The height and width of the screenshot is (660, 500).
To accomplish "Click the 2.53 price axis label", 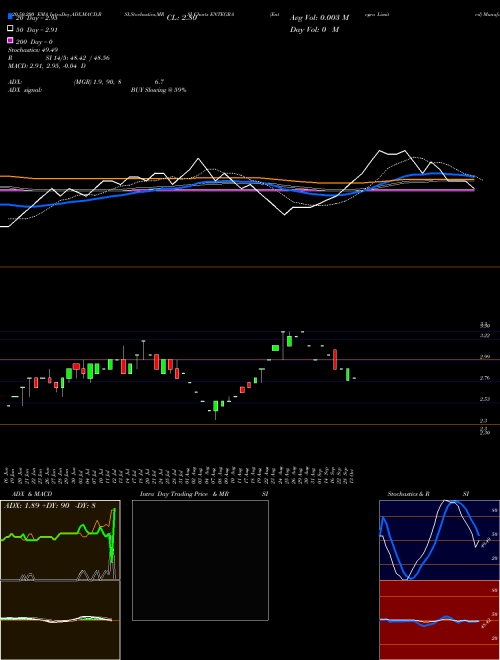I will 485,399.
